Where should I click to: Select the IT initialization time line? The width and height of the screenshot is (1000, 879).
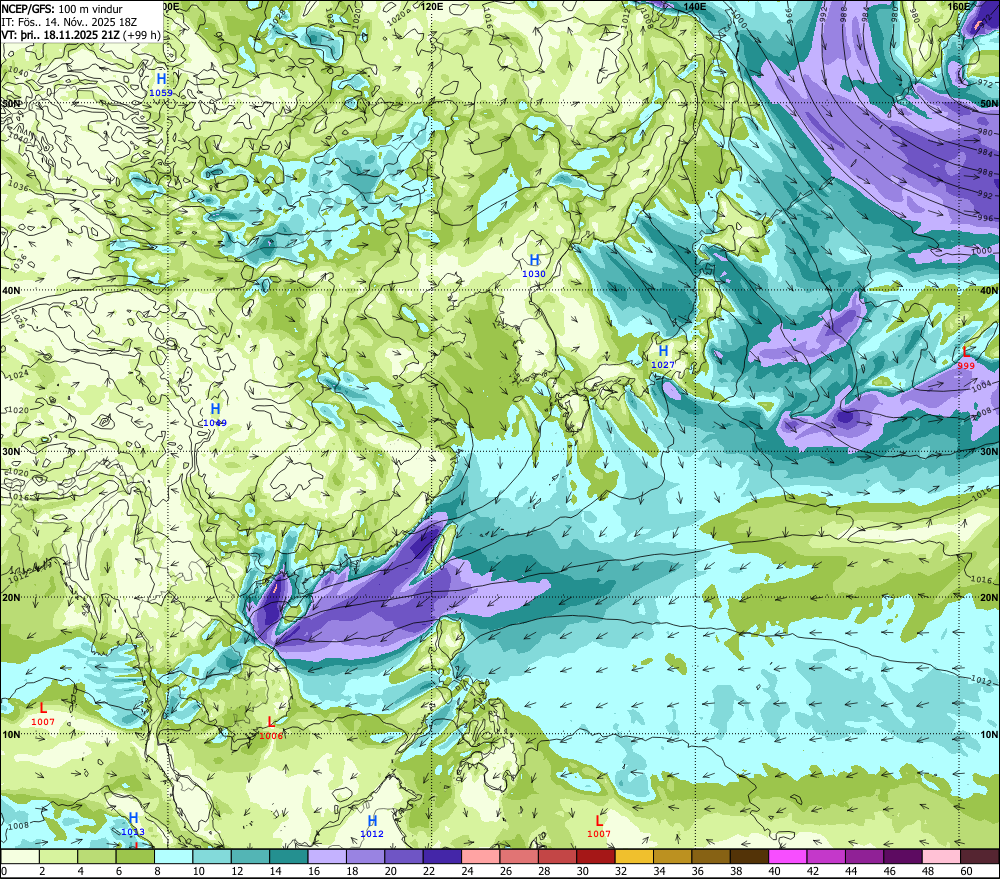click(69, 22)
